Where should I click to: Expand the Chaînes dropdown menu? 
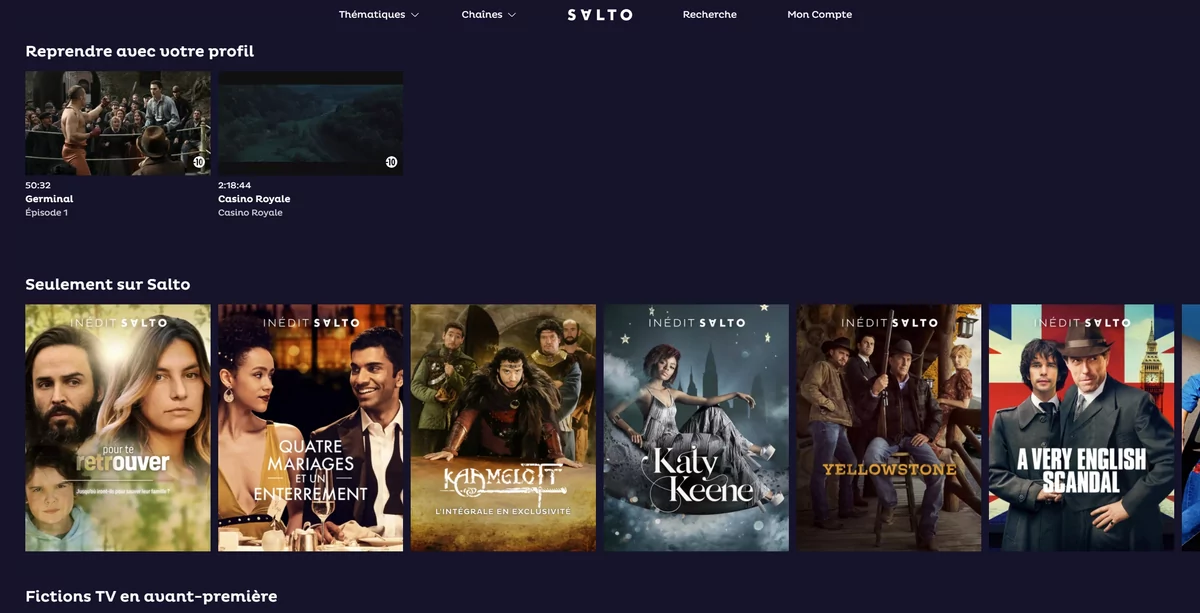(489, 15)
